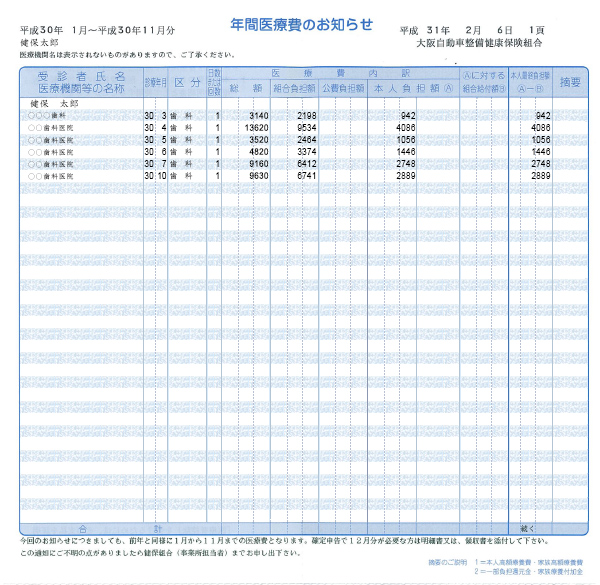Select 1056 in the 本人負担額Ⓐ column
This screenshot has width=600, height=585.
tap(406, 140)
